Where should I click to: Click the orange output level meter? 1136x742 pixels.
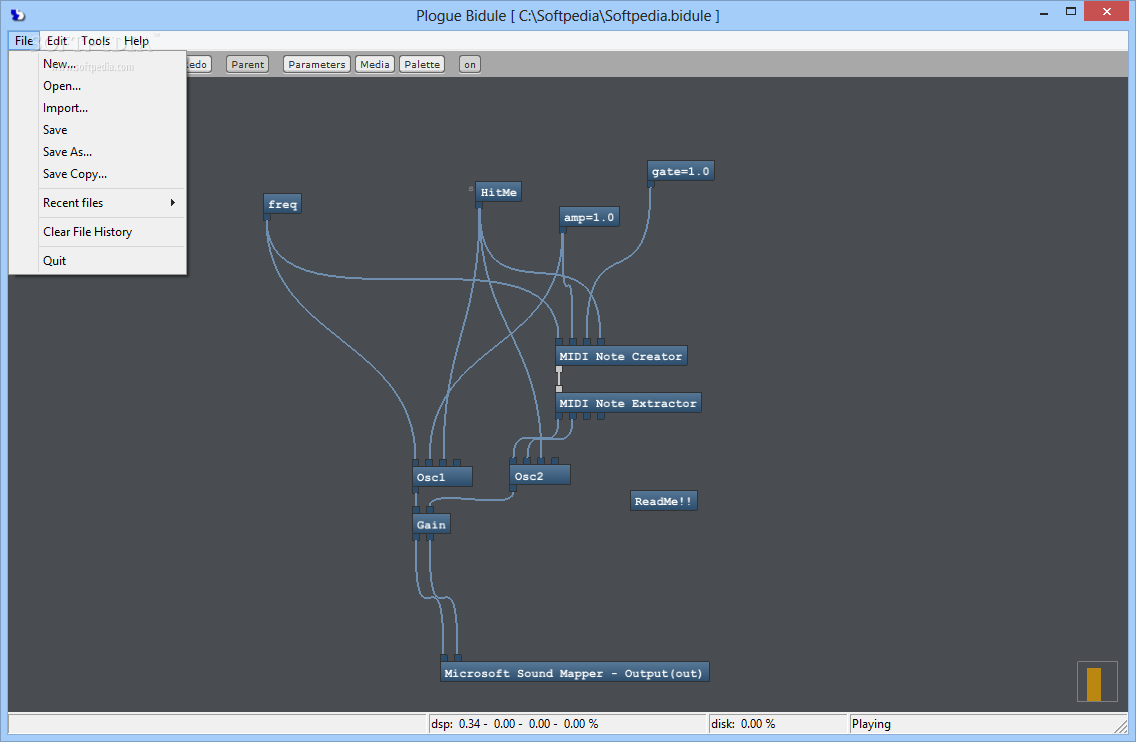coord(1093,684)
